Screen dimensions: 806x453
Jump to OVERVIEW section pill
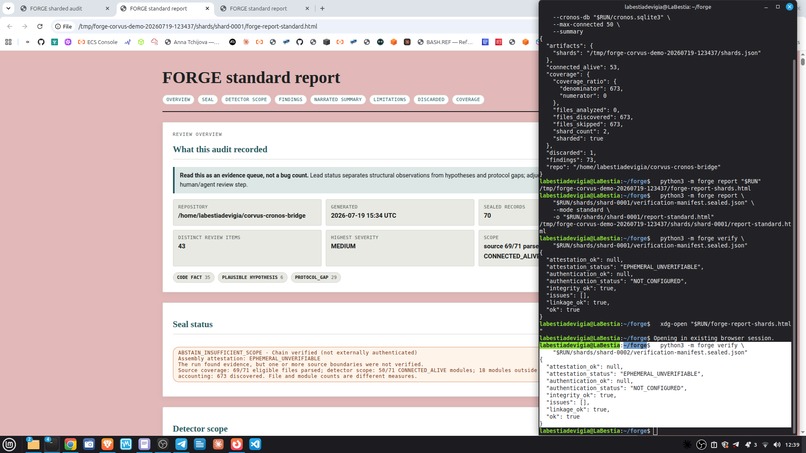(178, 99)
